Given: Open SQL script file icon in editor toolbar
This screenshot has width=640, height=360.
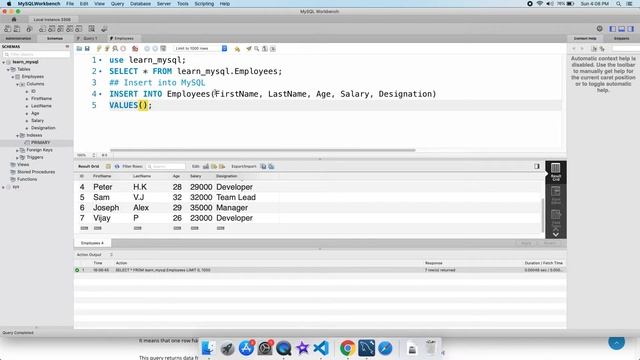Looking at the screenshot, I should [x=79, y=49].
